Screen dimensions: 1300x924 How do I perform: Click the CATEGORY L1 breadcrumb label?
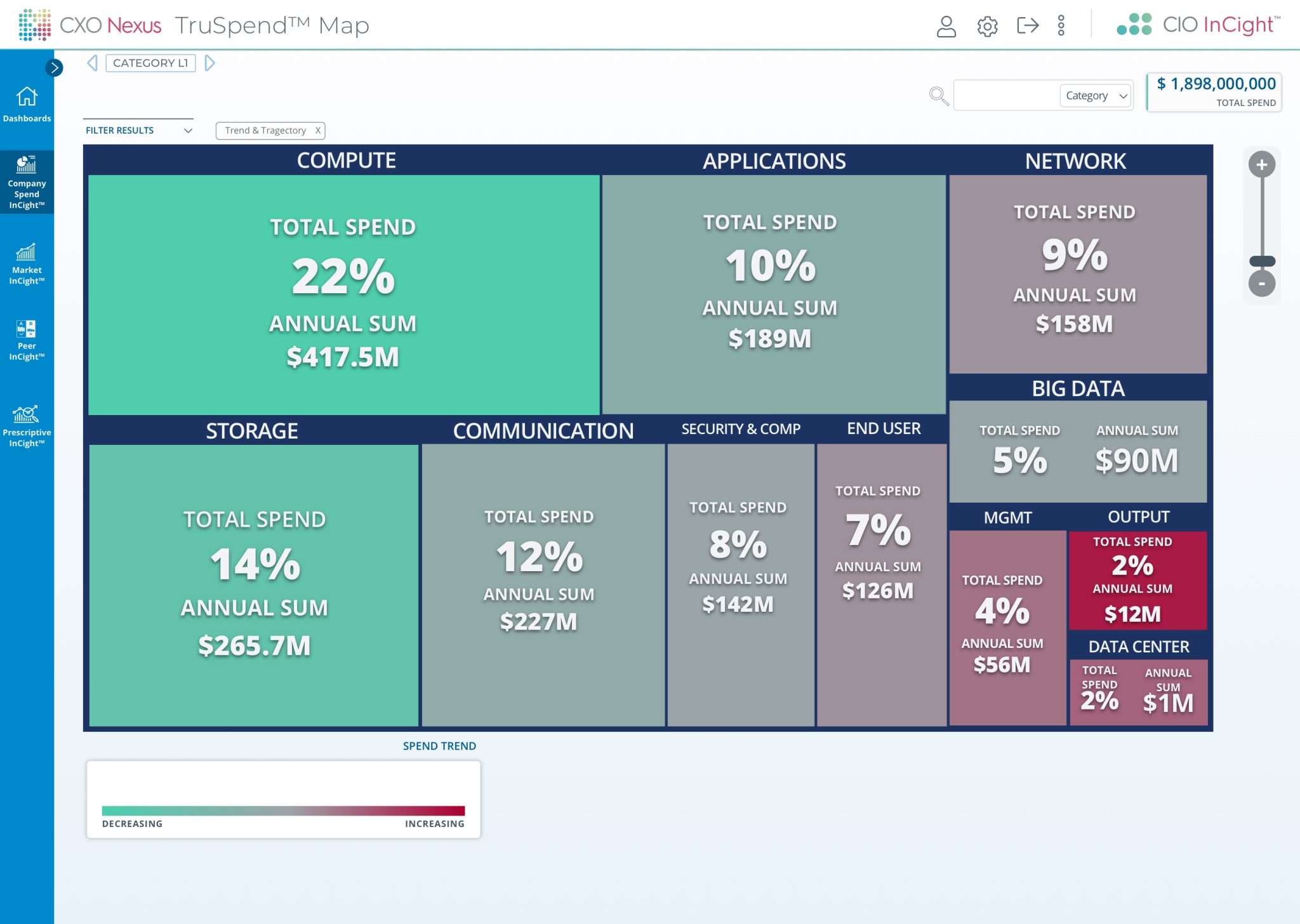(150, 63)
